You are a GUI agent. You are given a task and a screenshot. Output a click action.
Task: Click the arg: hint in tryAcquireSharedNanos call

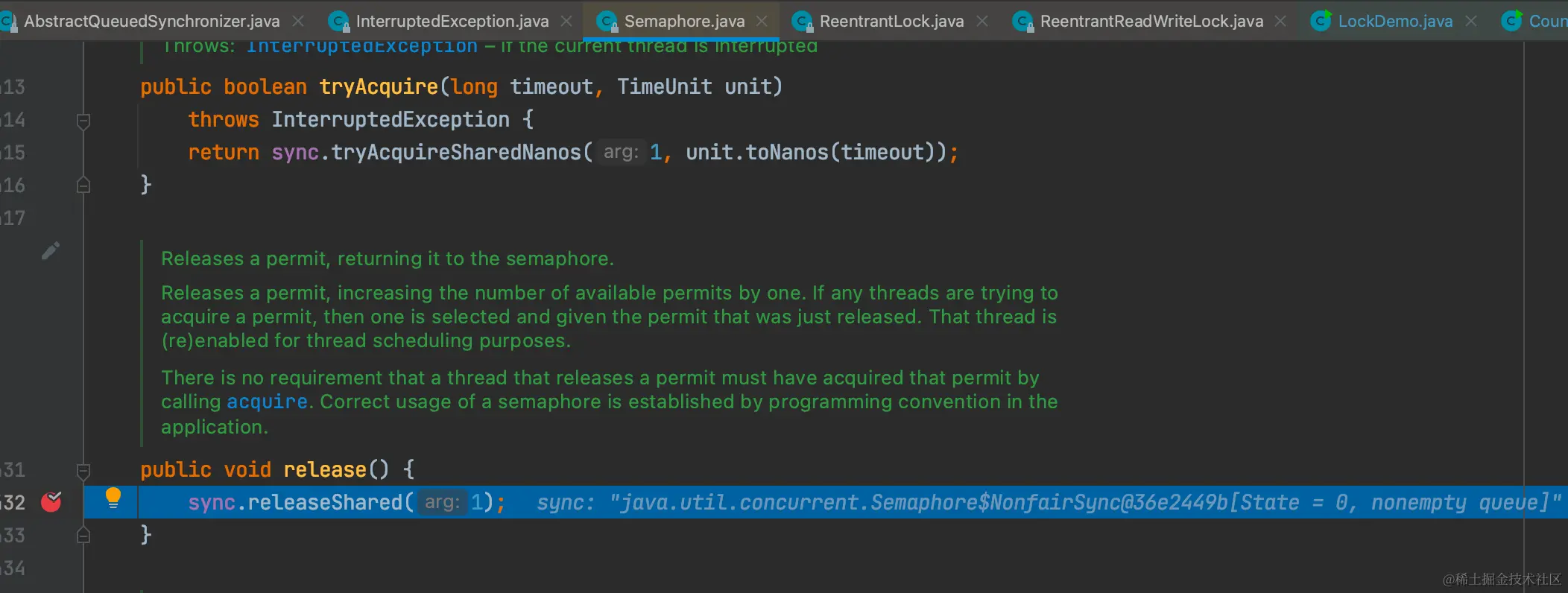[x=621, y=152]
